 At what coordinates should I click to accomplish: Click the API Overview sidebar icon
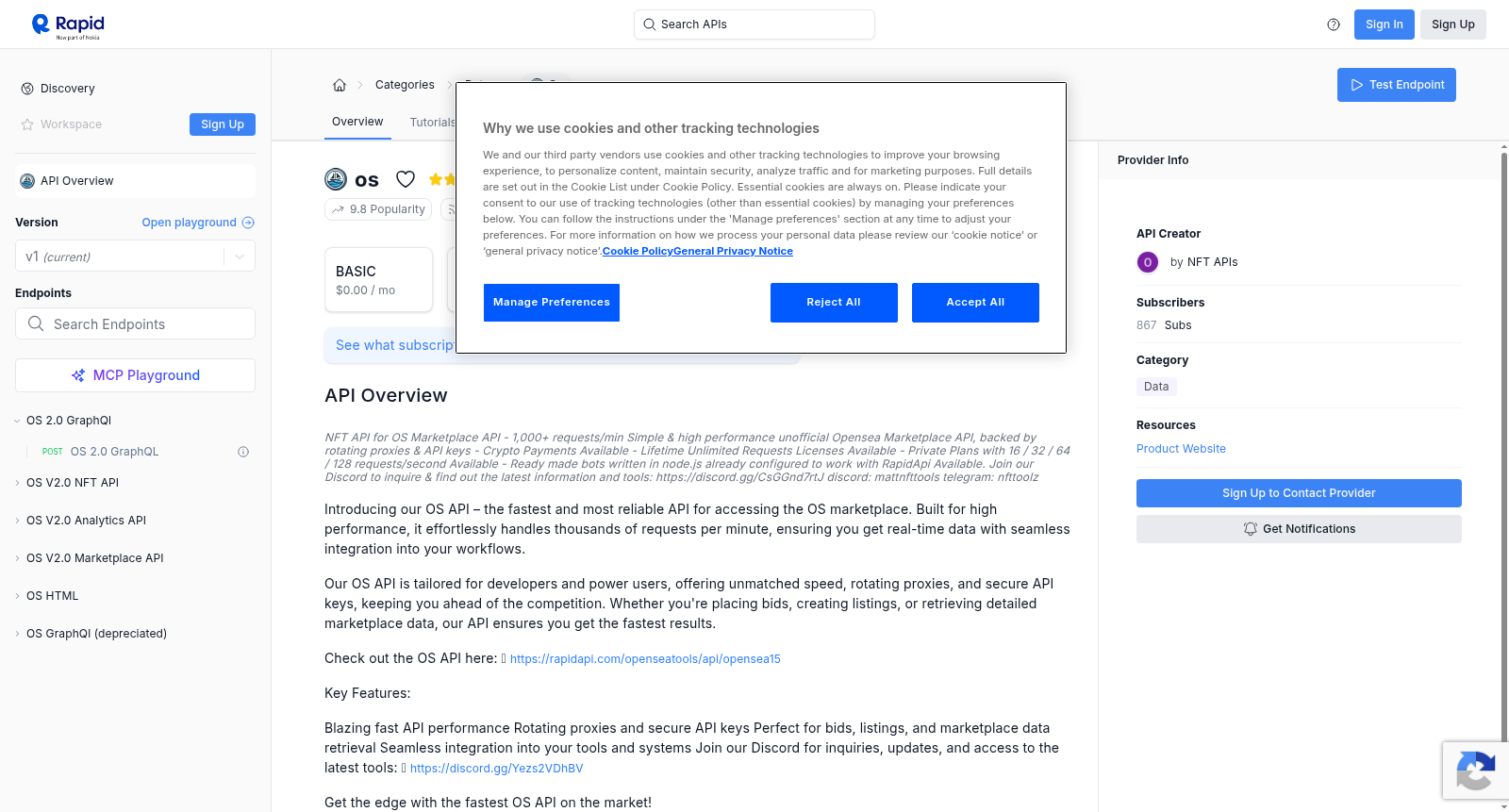point(27,181)
